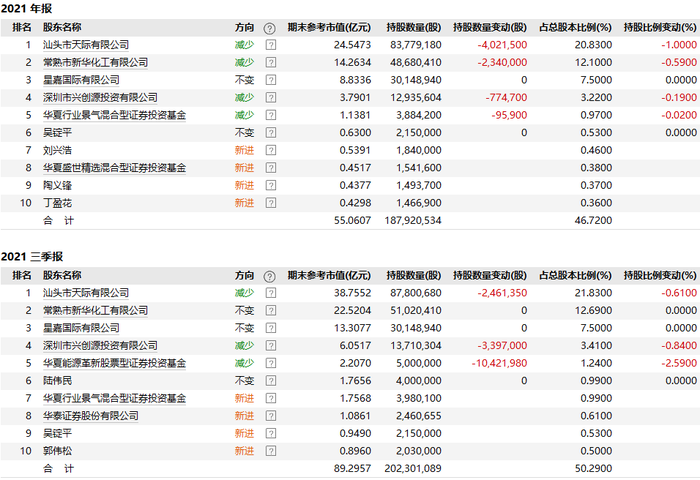The image size is (700, 480).
Task: Click help icon in 2021 年报 header
Action: [x=269, y=29]
